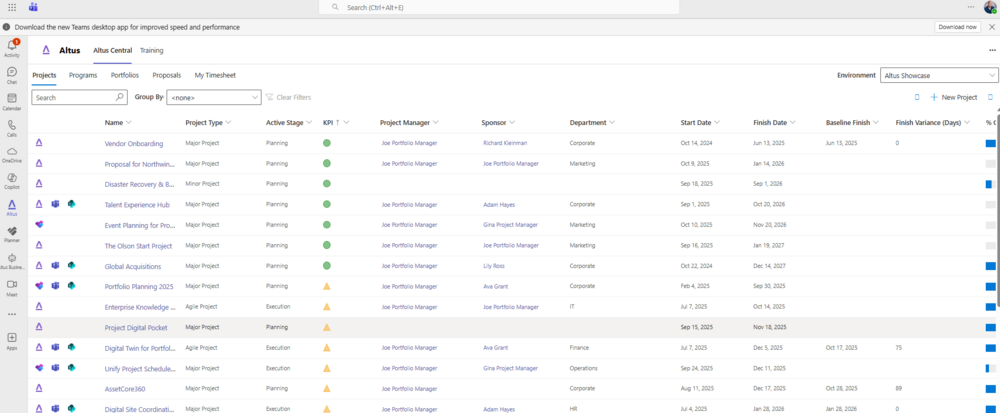Screen dimensions: 1000x413
Task: Switch to the Portfolios tab
Action: tap(125, 75)
